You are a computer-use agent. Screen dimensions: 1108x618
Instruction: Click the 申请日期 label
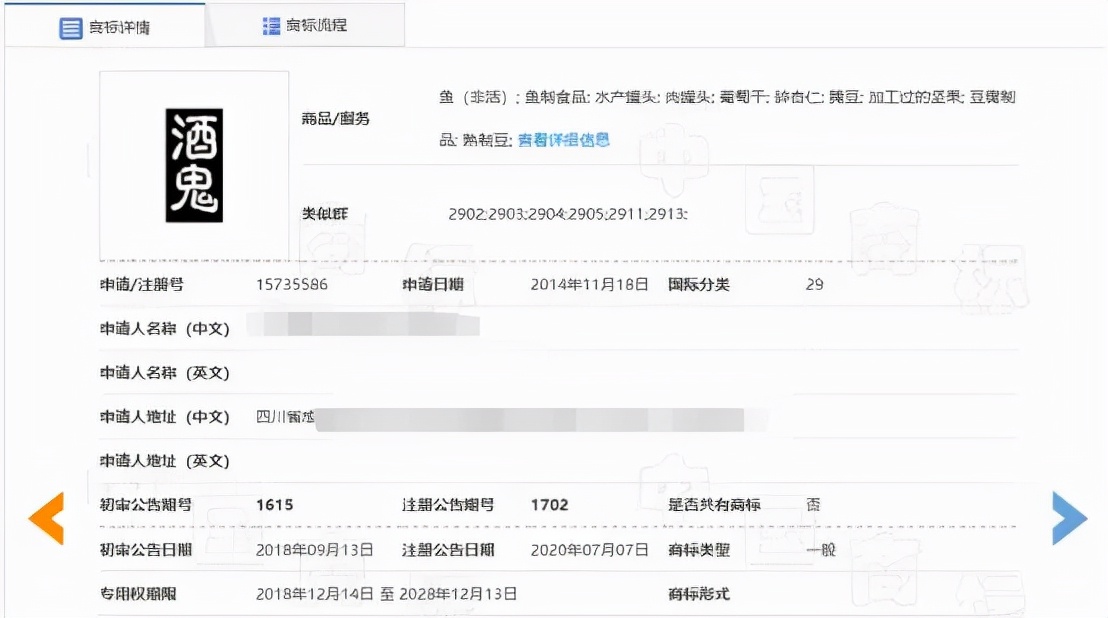pos(432,285)
